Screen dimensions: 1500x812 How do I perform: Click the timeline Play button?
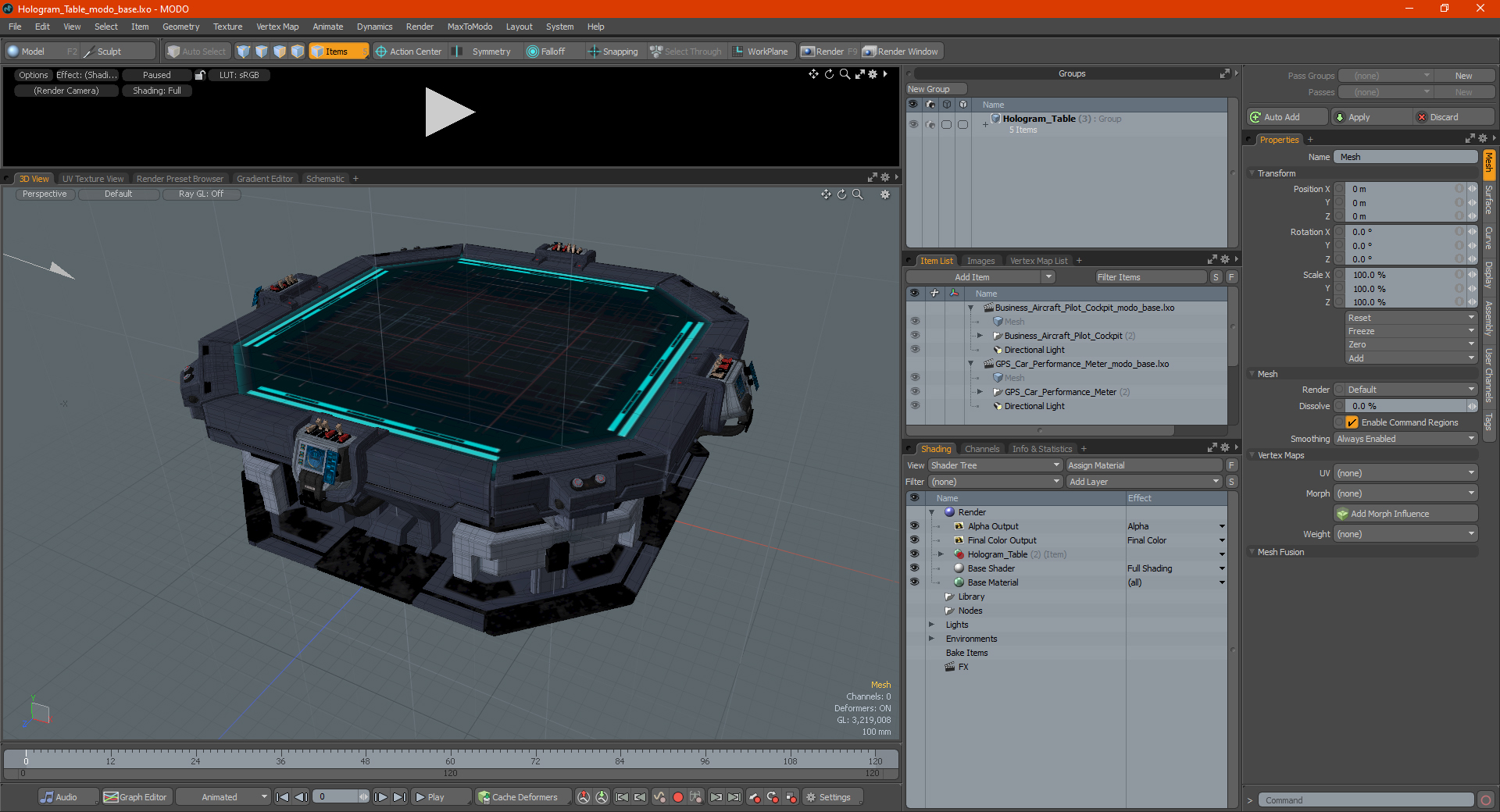click(440, 797)
